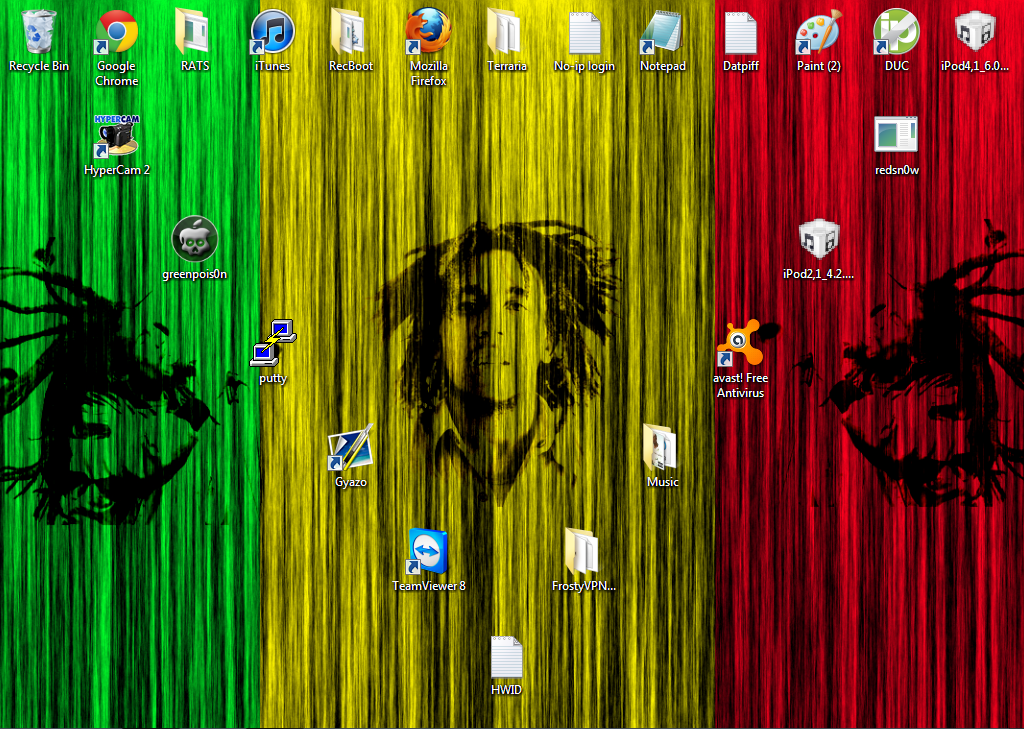The height and width of the screenshot is (729, 1024).
Task: Select the Gyazo shortcut icon
Action: tap(350, 447)
